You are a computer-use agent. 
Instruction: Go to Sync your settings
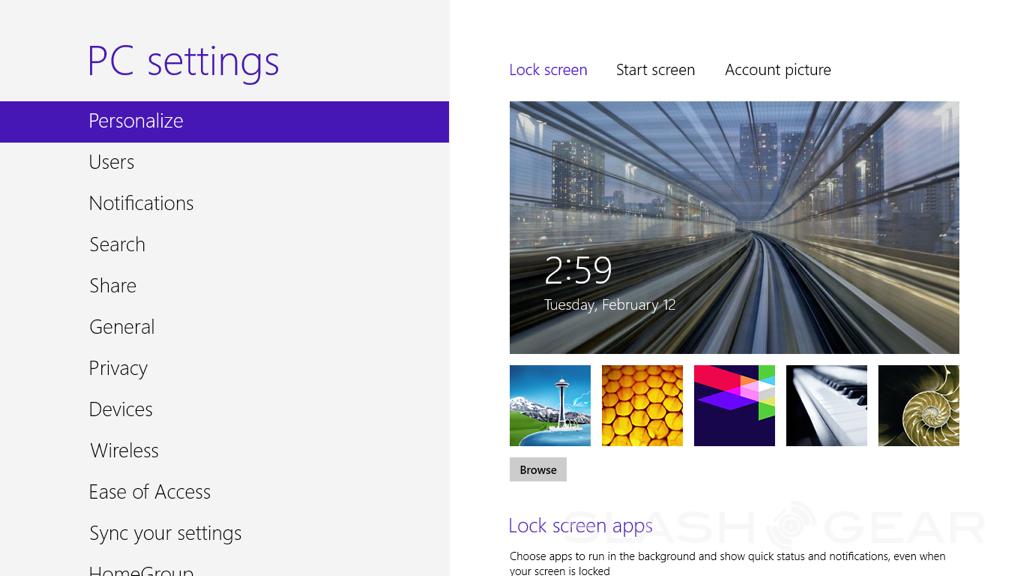click(165, 533)
